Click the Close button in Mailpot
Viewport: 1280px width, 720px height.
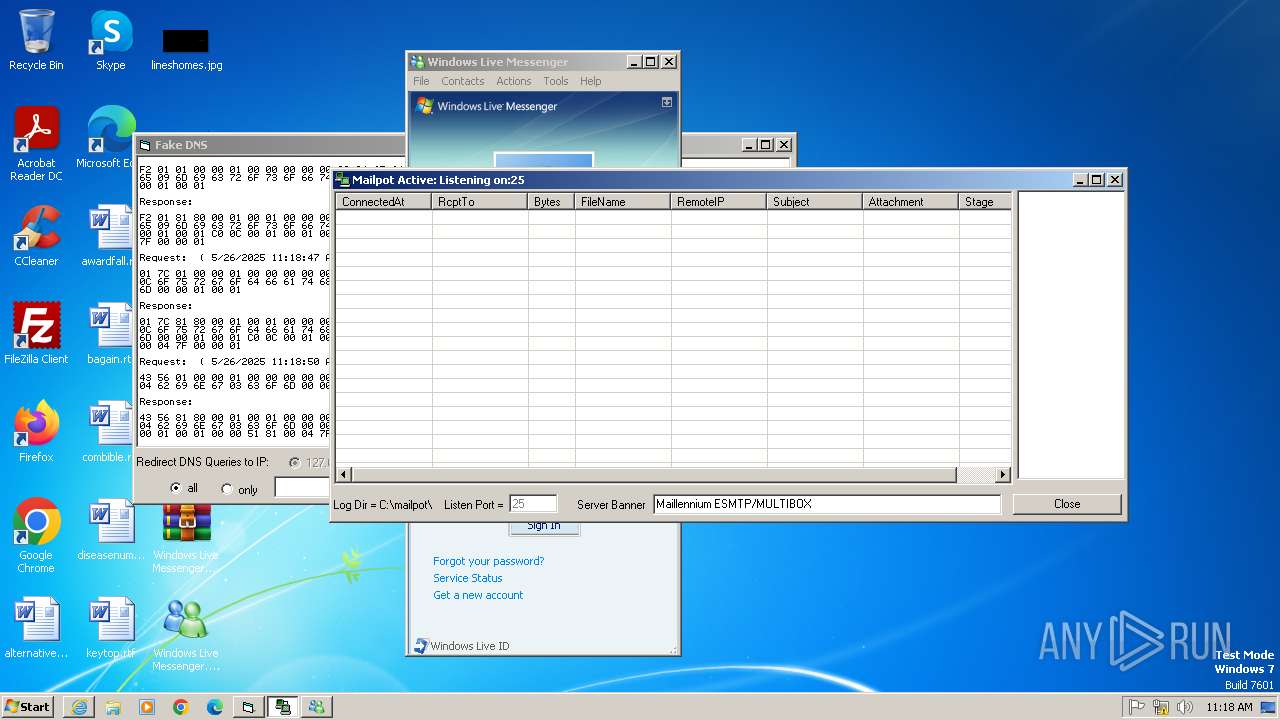click(x=1067, y=504)
